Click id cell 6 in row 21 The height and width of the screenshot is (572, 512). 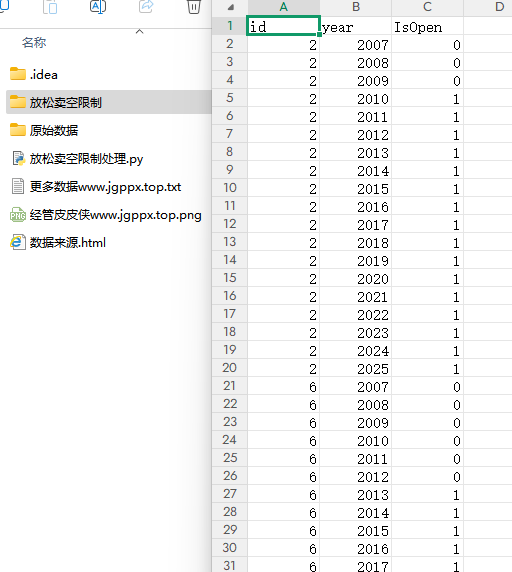point(283,387)
